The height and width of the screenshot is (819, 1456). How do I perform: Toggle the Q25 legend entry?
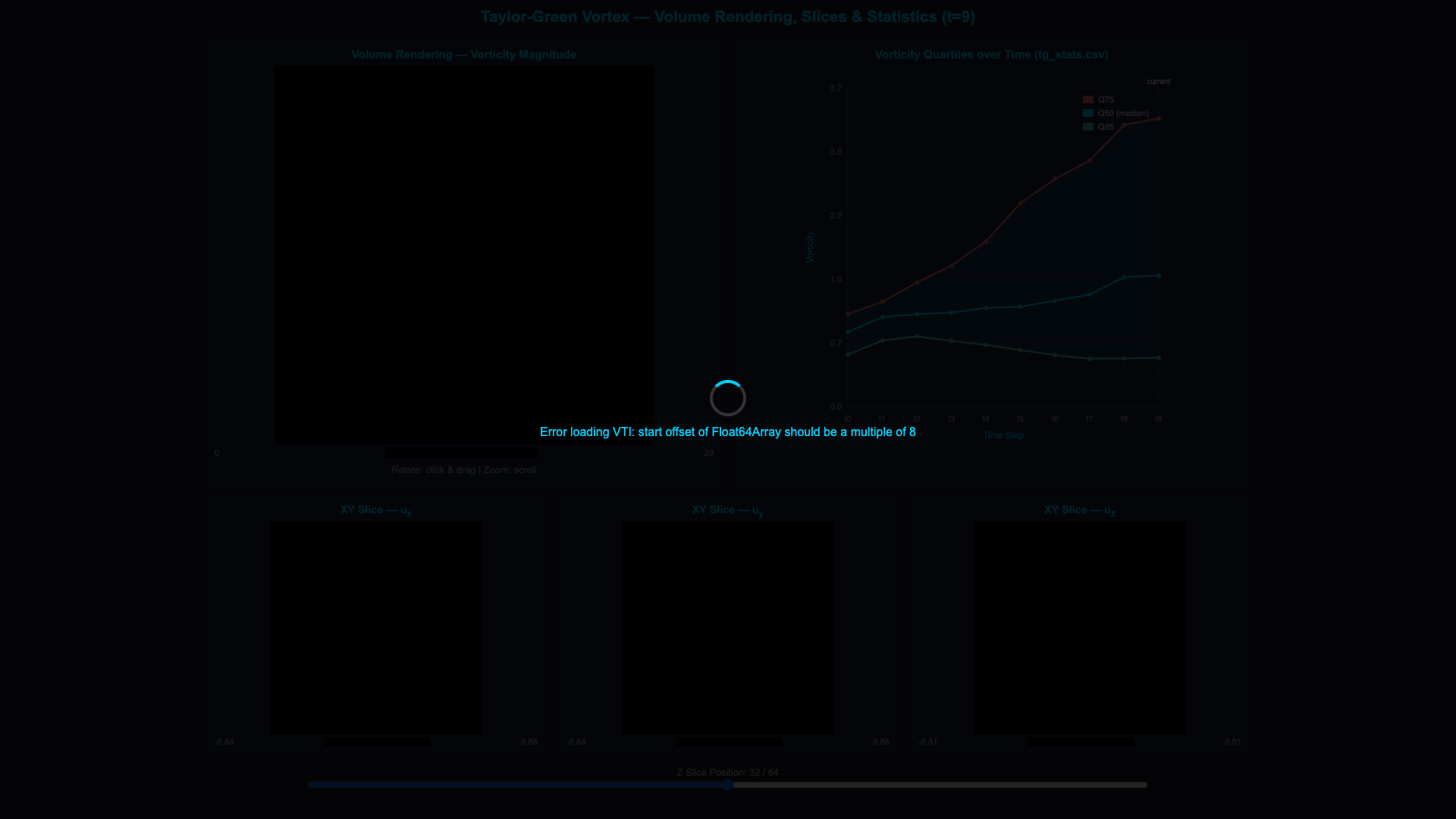point(1099,127)
